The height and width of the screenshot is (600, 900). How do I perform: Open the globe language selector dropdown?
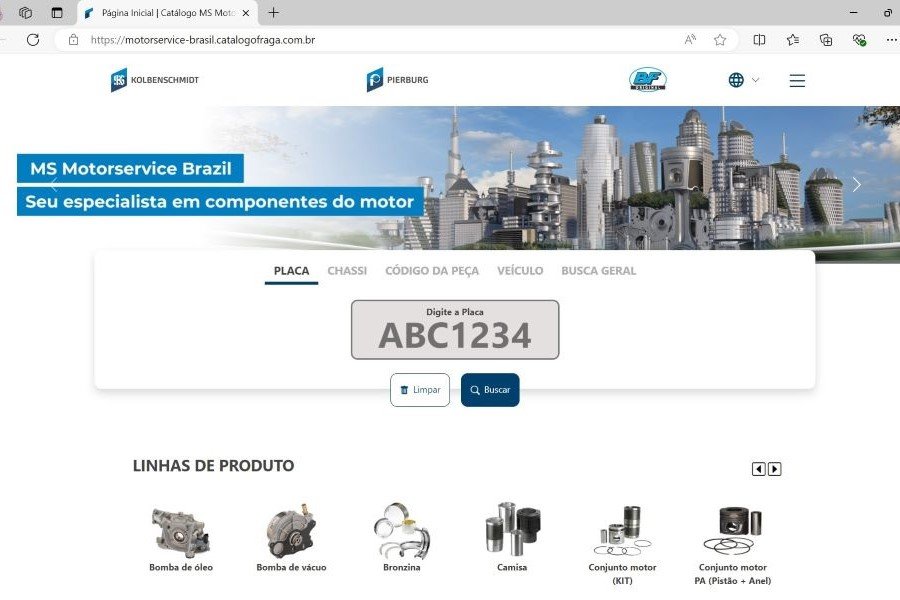tap(743, 80)
